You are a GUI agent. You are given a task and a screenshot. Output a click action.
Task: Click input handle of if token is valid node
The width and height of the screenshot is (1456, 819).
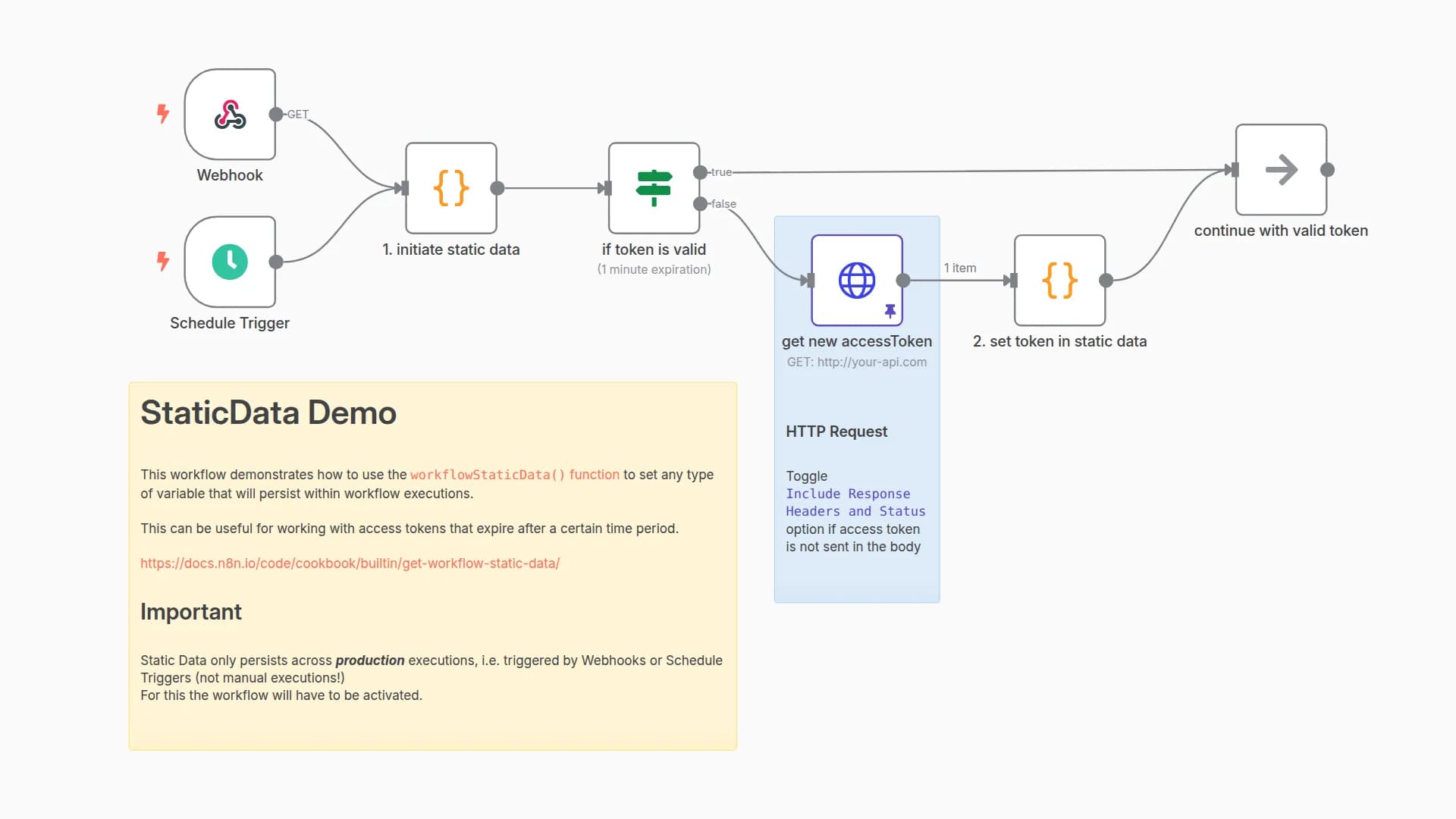coord(607,188)
